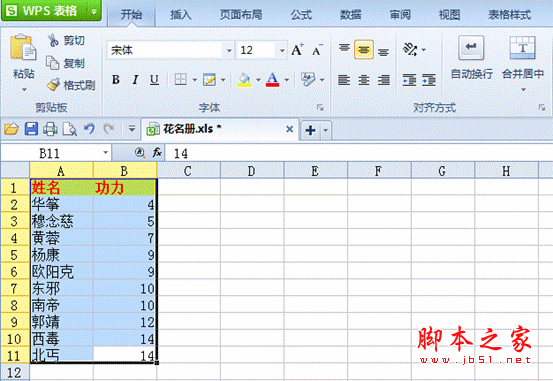This screenshot has height=381, width=553.
Task: Open the 视图 ribbon tab
Action: (449, 15)
